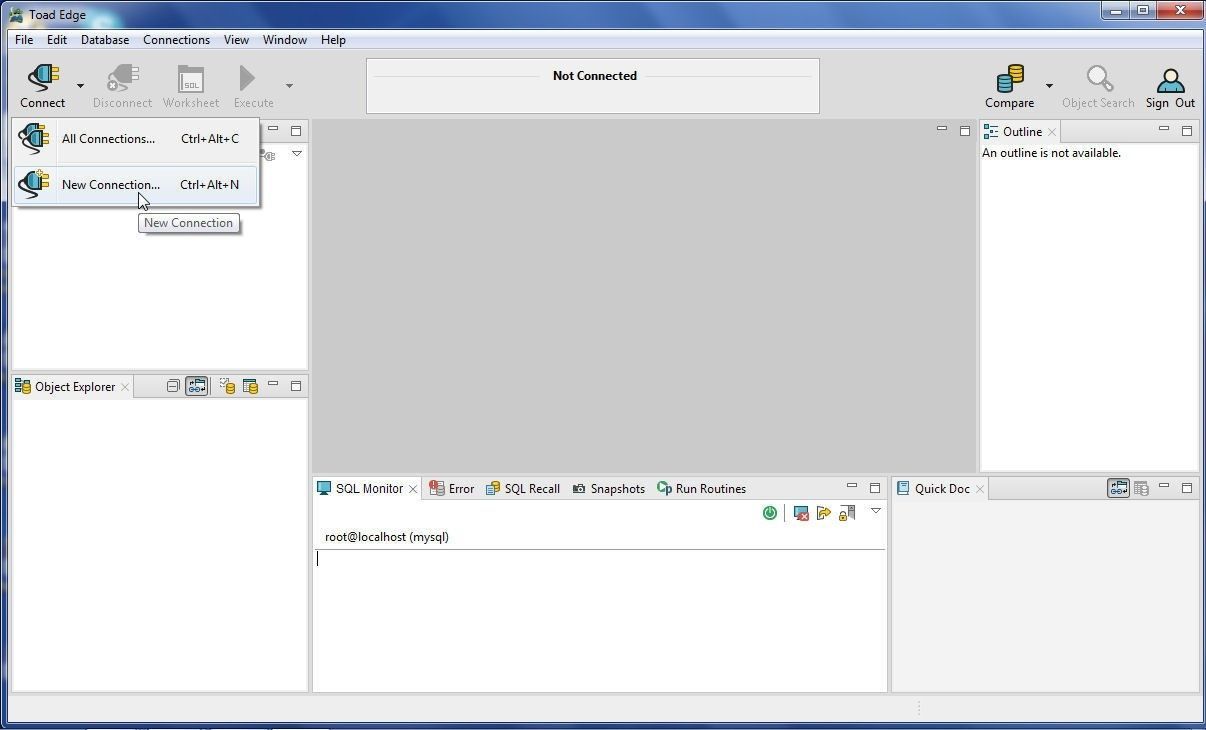
Task: Expand the Compare dropdown arrow
Action: click(x=1049, y=86)
